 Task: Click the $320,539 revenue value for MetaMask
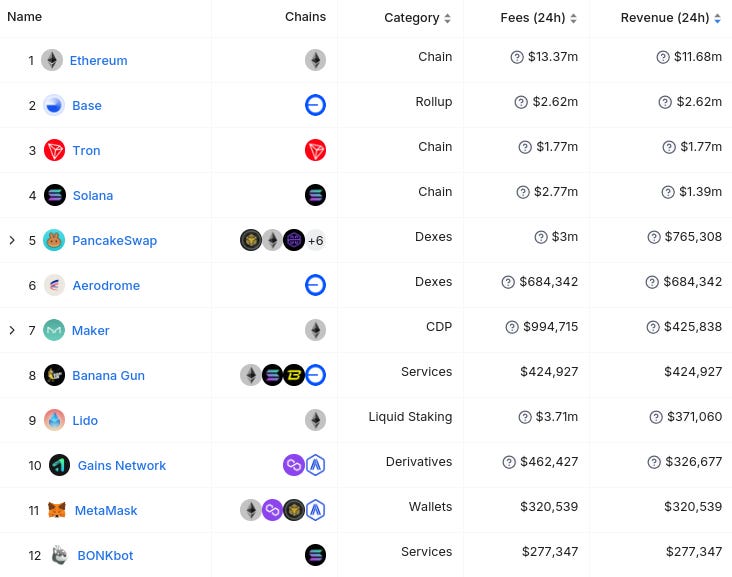point(693,507)
